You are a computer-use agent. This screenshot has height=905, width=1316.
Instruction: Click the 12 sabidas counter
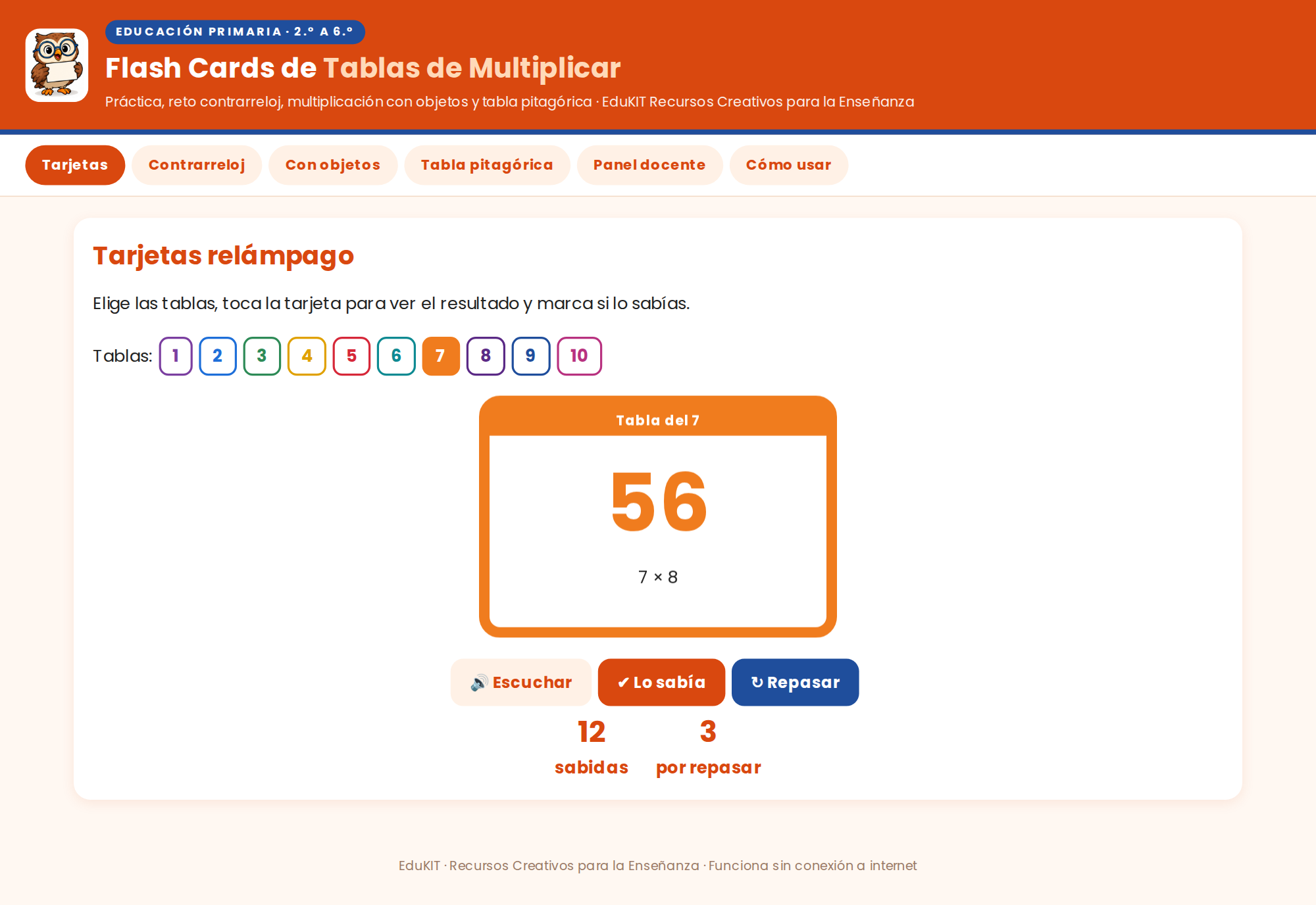pyautogui.click(x=592, y=748)
